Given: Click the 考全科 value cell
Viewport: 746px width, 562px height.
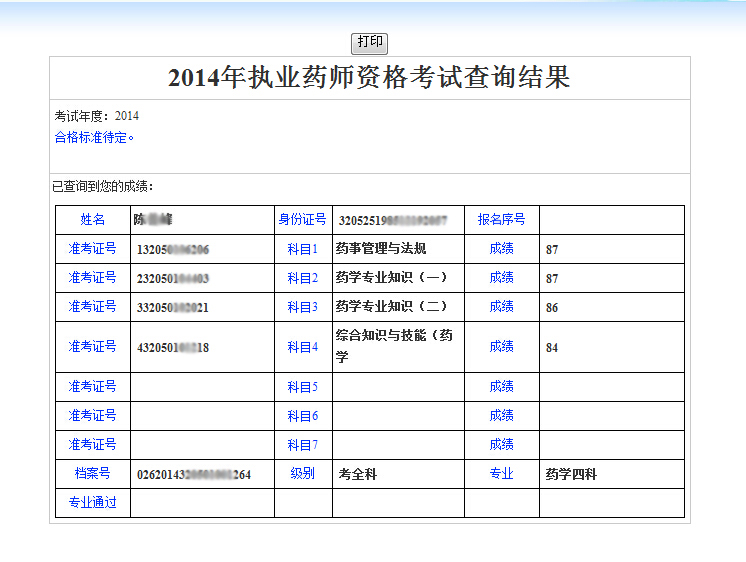Looking at the screenshot, I should 398,474.
